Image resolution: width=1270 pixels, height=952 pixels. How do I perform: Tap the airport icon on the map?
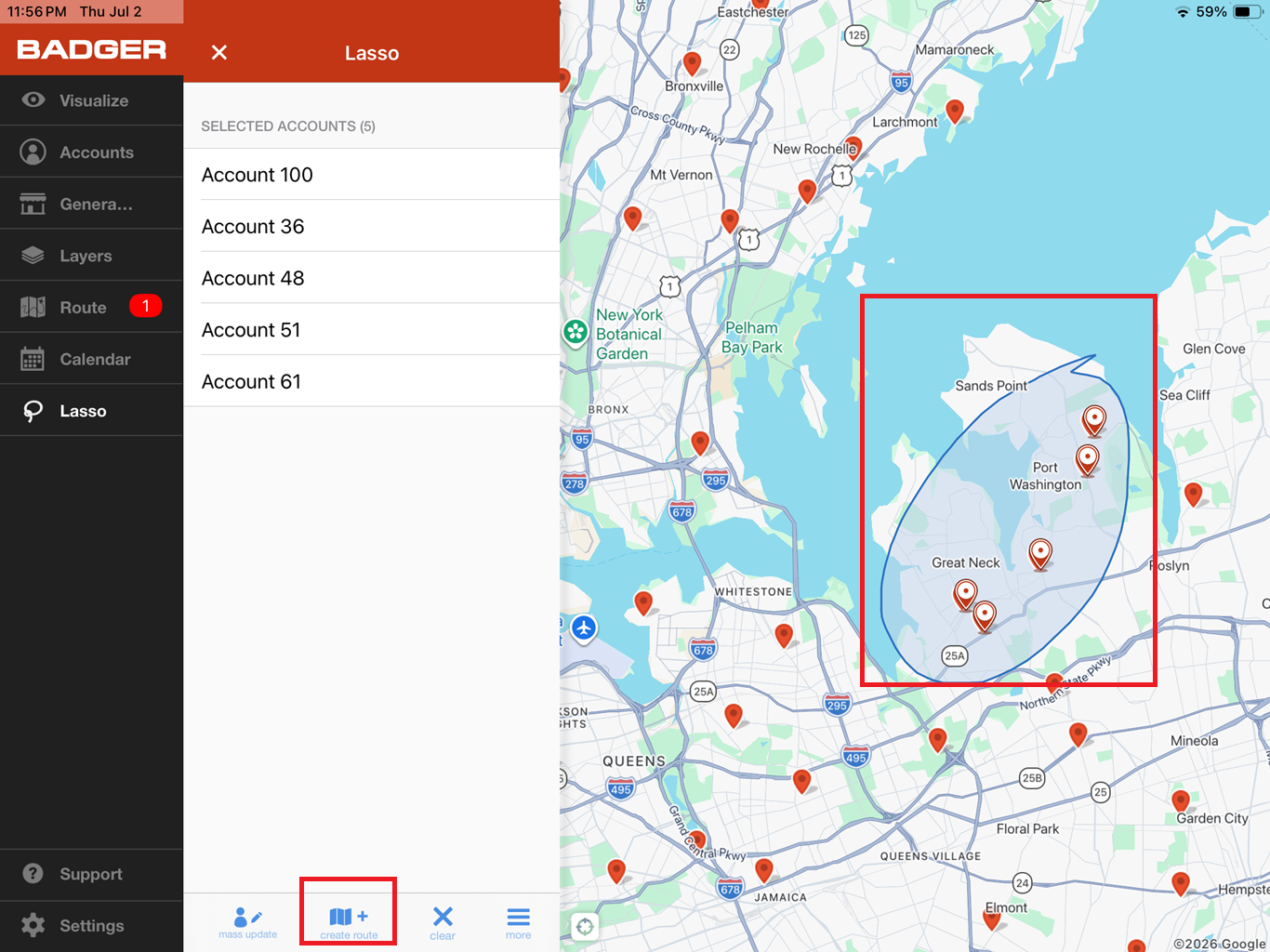click(x=584, y=628)
